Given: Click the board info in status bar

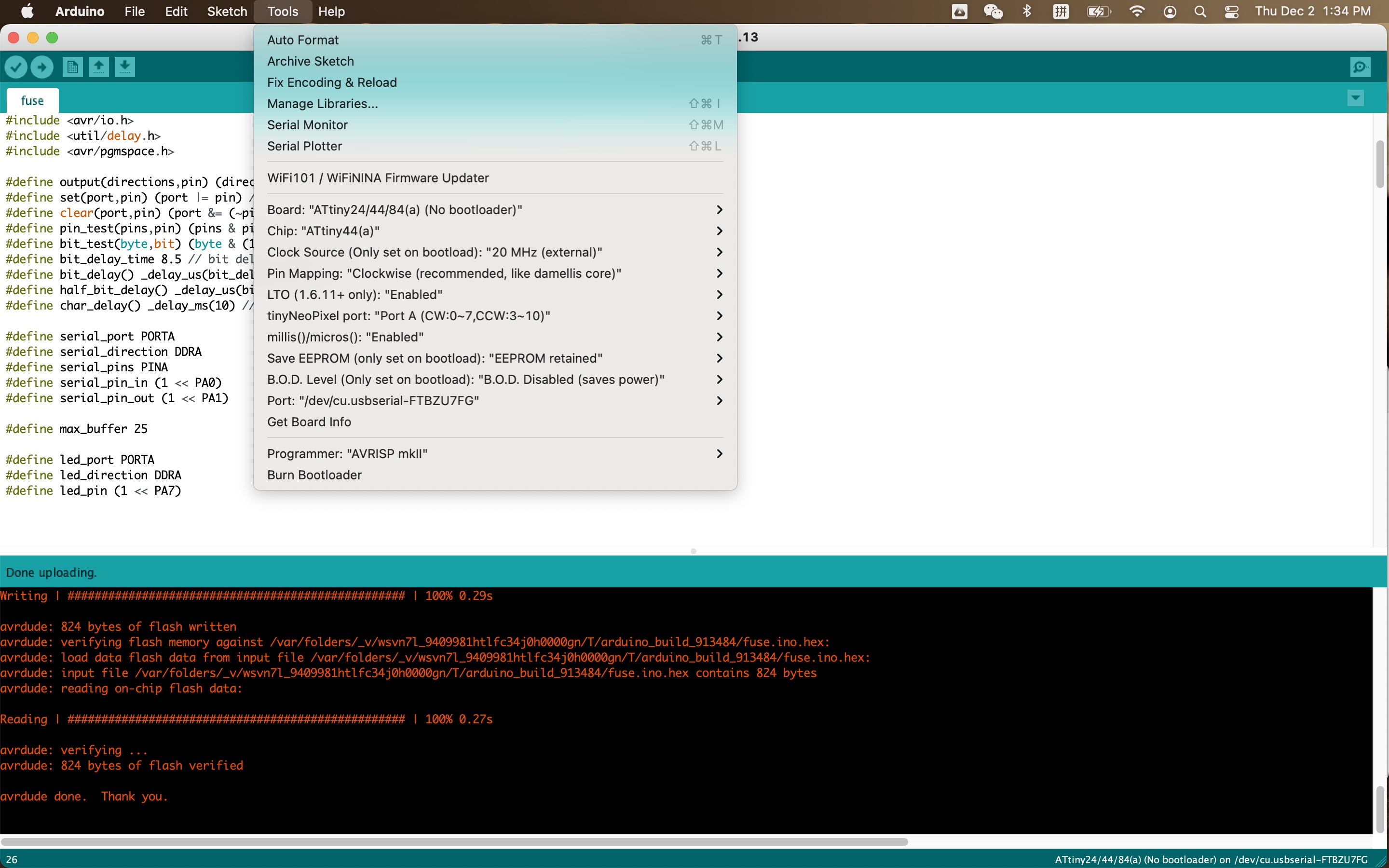Looking at the screenshot, I should (1211, 859).
